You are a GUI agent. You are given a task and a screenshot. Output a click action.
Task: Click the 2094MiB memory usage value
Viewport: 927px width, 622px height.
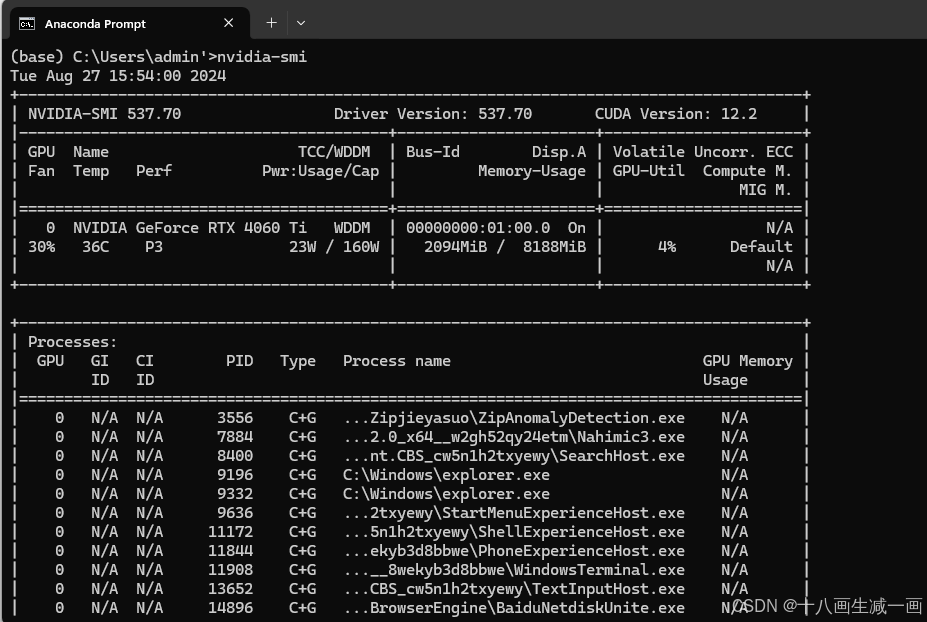tap(456, 247)
